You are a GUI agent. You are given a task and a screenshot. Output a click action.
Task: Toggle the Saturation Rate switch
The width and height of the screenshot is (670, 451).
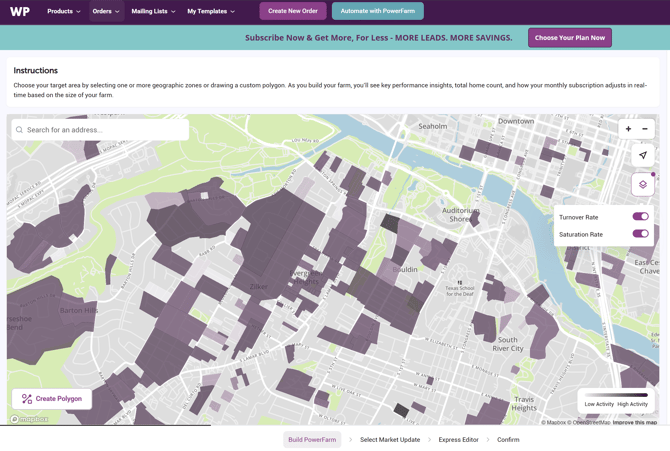(641, 233)
